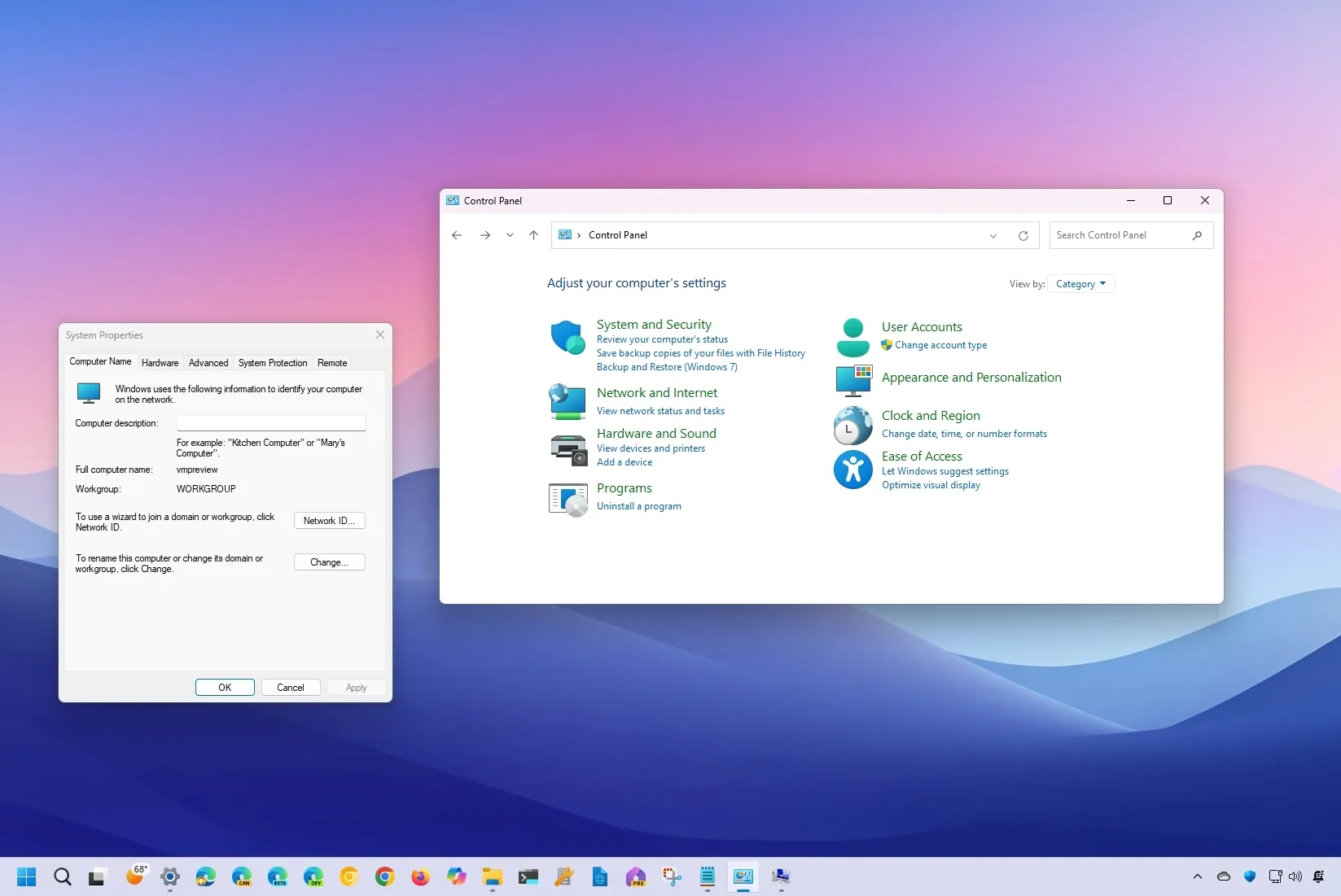Go back in Control Panel navigation
Screen dimensions: 1341x896
[x=457, y=235]
